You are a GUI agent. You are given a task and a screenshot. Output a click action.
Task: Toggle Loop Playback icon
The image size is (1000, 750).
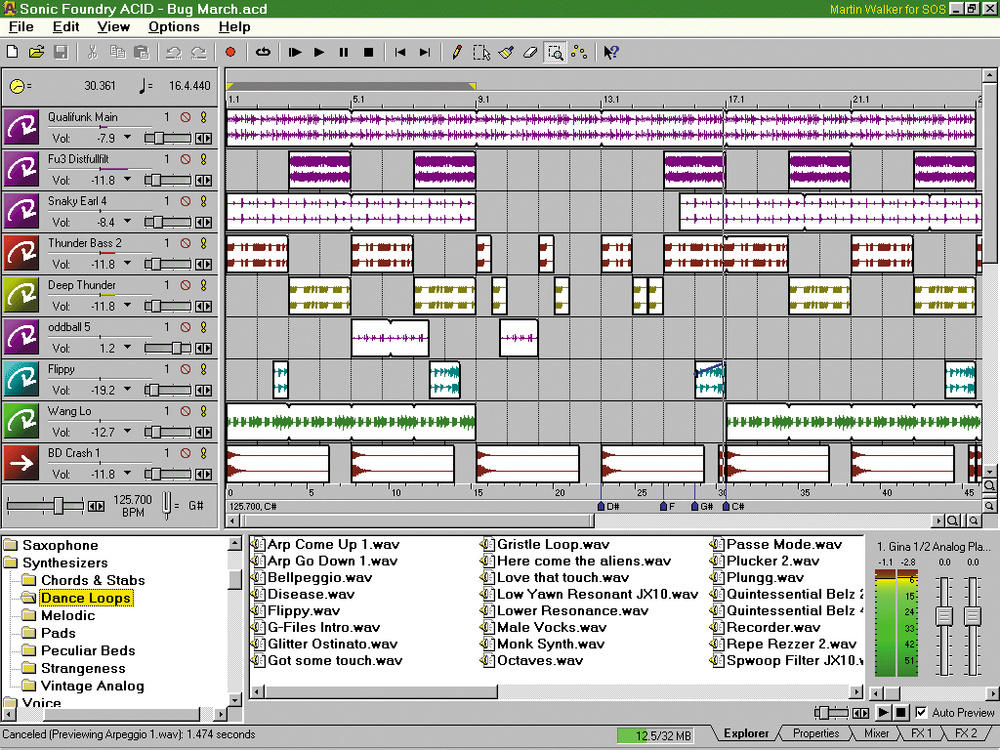point(263,52)
